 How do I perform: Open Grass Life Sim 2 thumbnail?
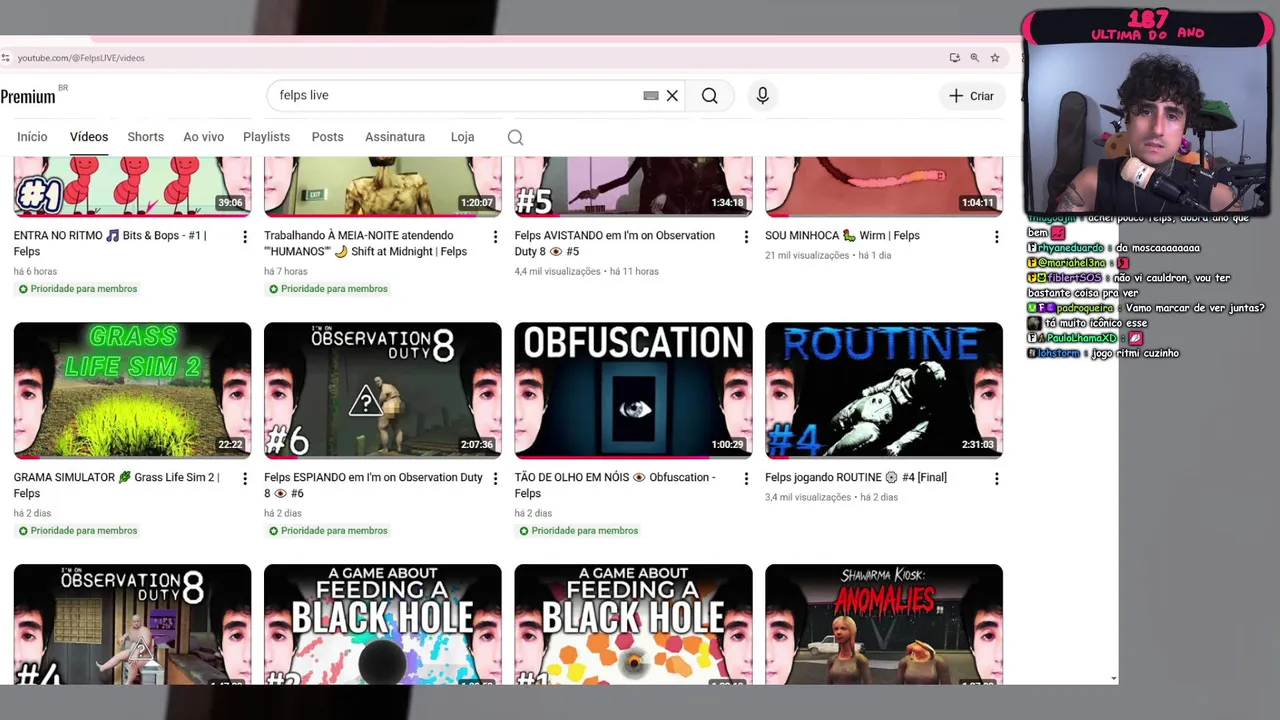132,390
